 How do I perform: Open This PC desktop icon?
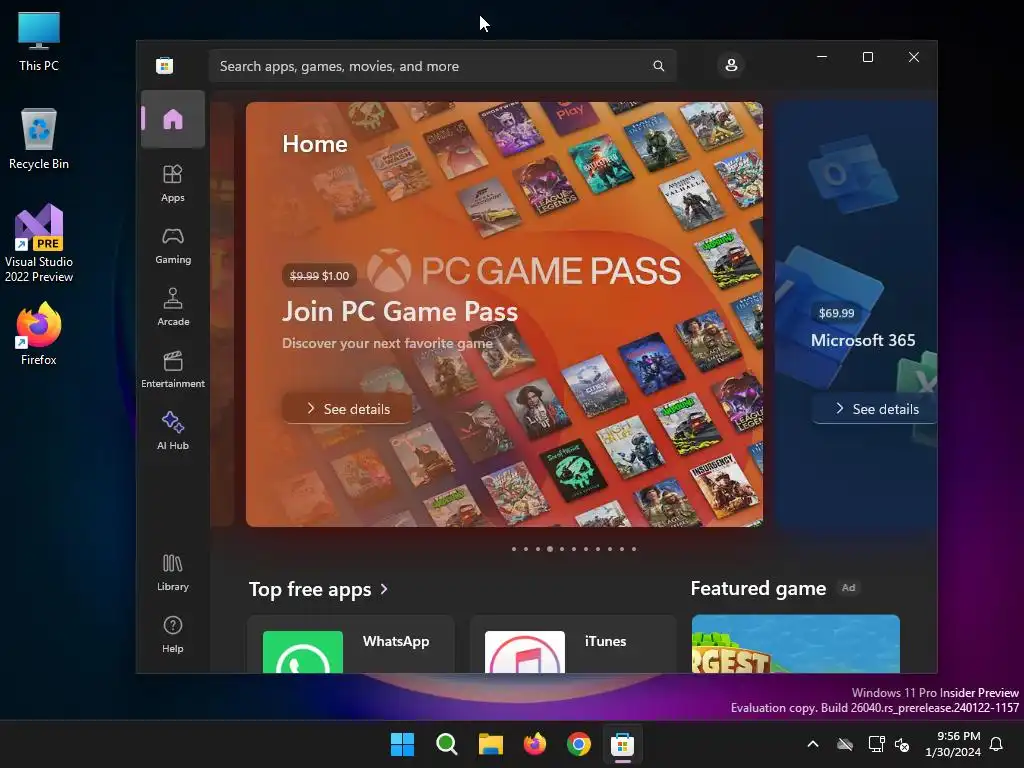click(x=39, y=42)
